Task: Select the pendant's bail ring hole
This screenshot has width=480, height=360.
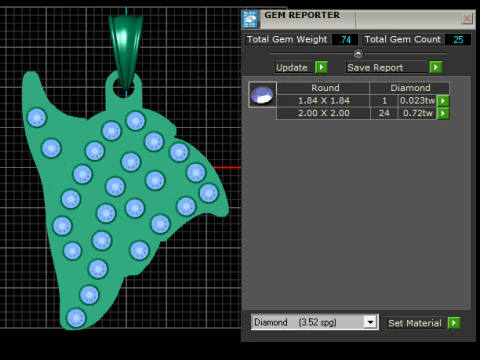Action: pyautogui.click(x=123, y=88)
